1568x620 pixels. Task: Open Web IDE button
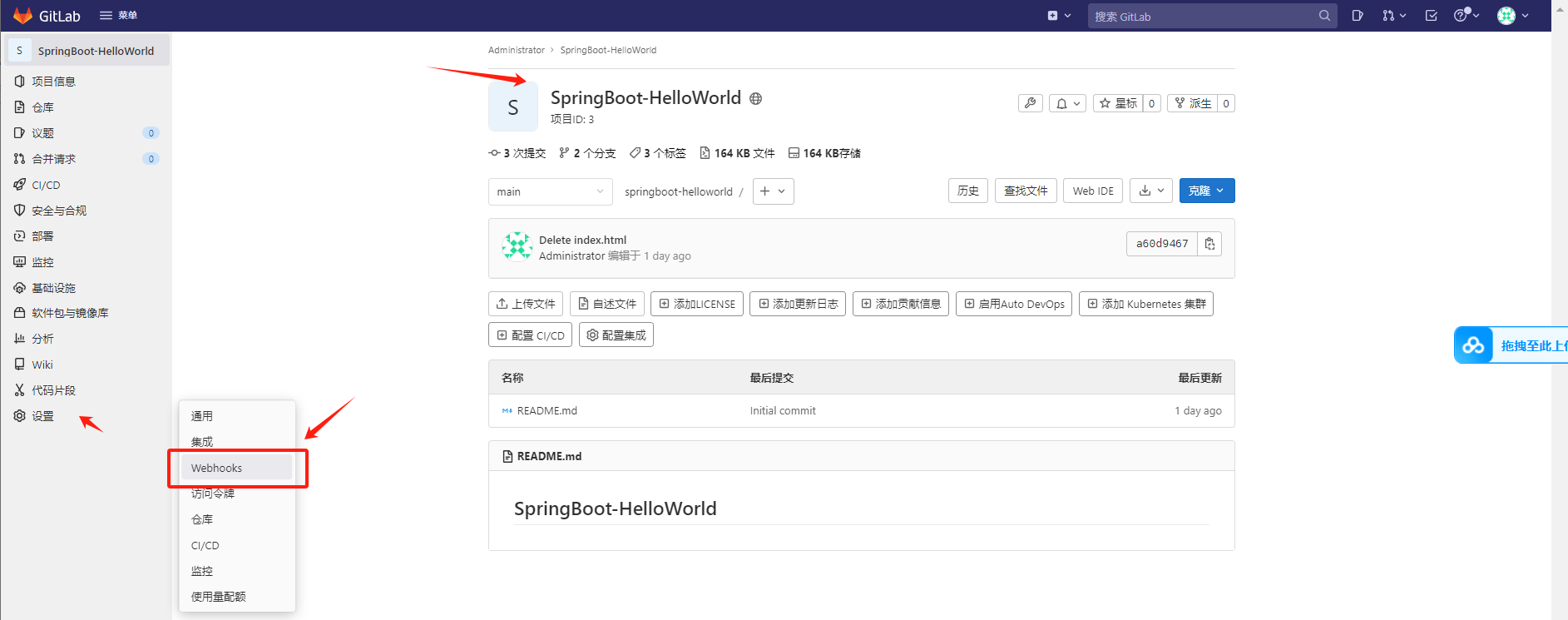point(1093,191)
